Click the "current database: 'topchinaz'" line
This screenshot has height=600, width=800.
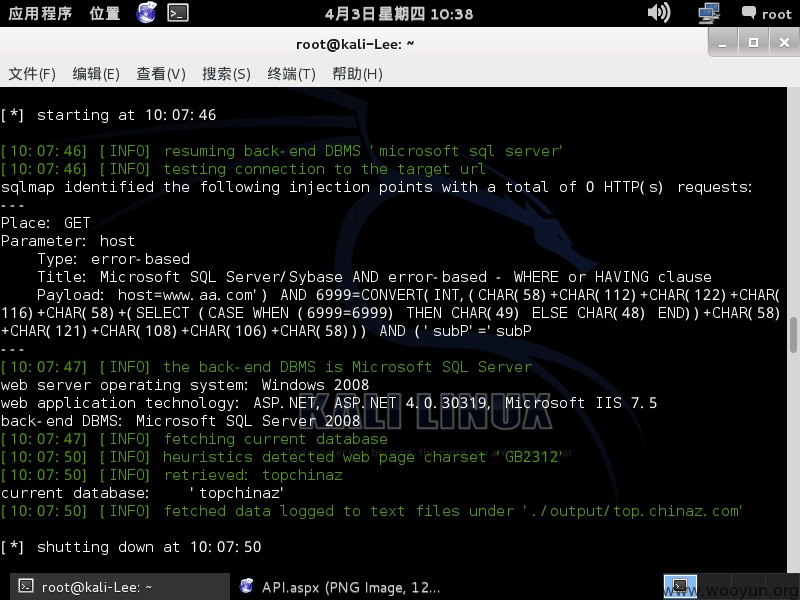[x=142, y=493]
